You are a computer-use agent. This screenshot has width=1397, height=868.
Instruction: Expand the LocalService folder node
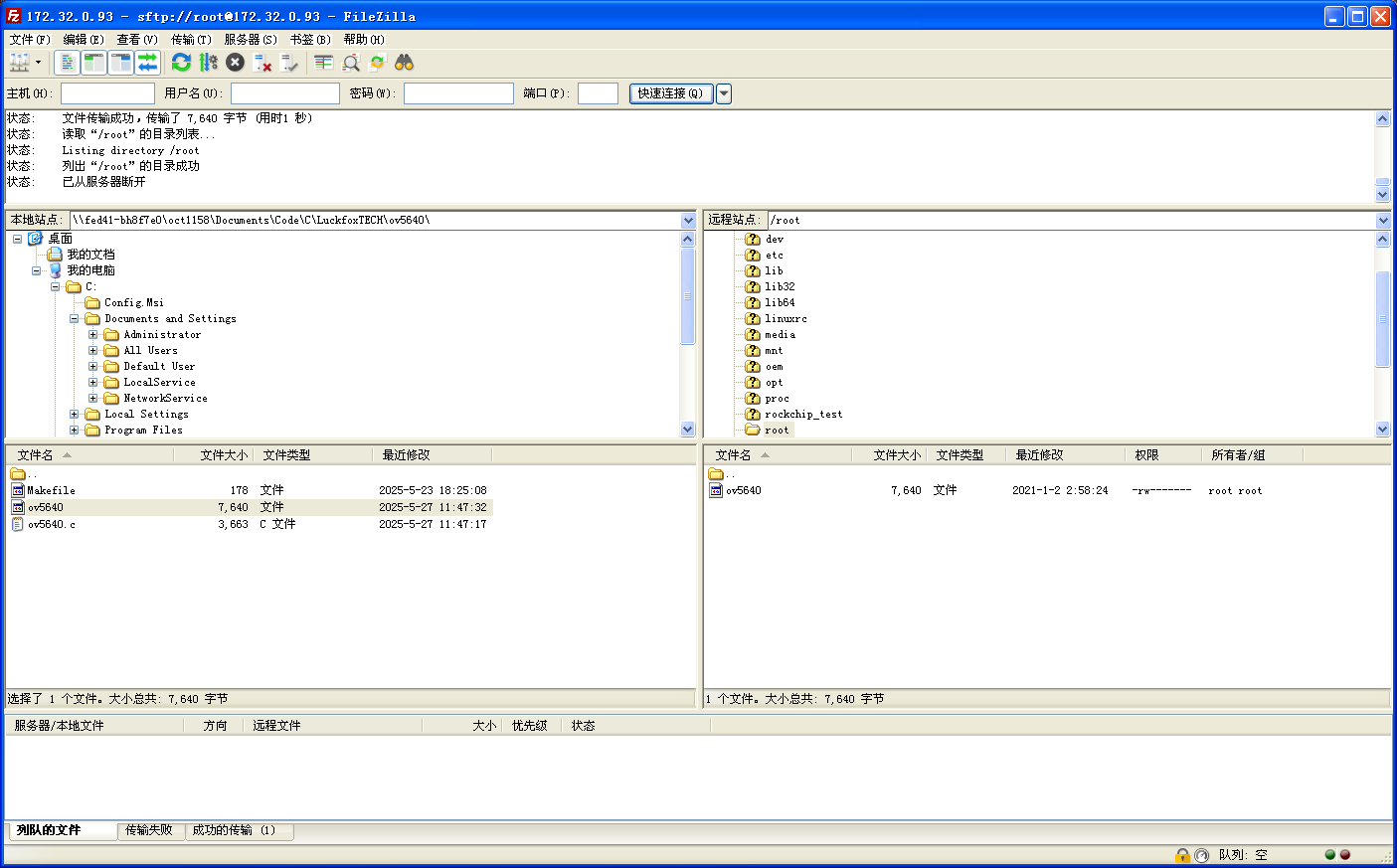[92, 382]
